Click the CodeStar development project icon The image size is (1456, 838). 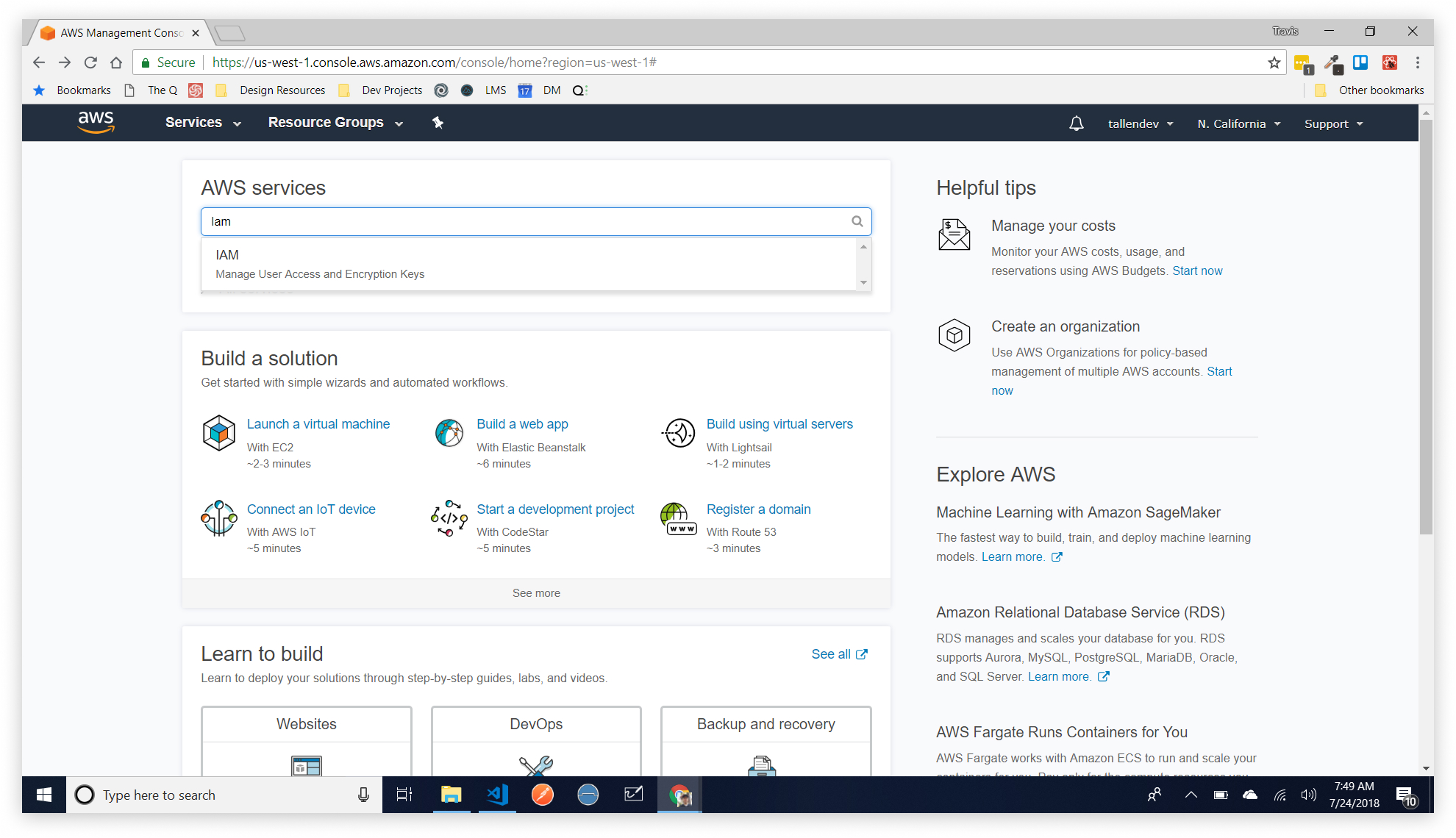tap(449, 518)
